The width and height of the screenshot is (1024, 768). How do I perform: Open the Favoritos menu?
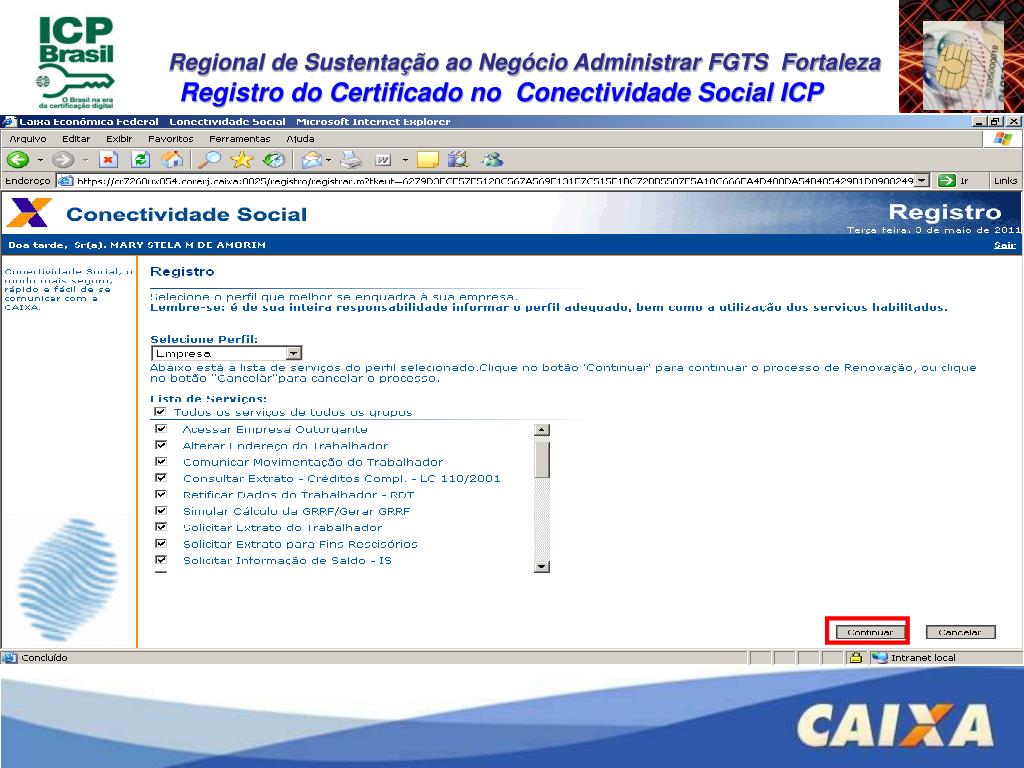pos(170,139)
